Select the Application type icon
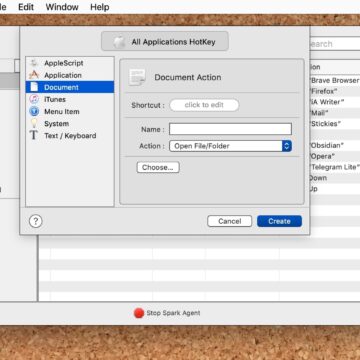This screenshot has width=360, height=360. click(34, 75)
